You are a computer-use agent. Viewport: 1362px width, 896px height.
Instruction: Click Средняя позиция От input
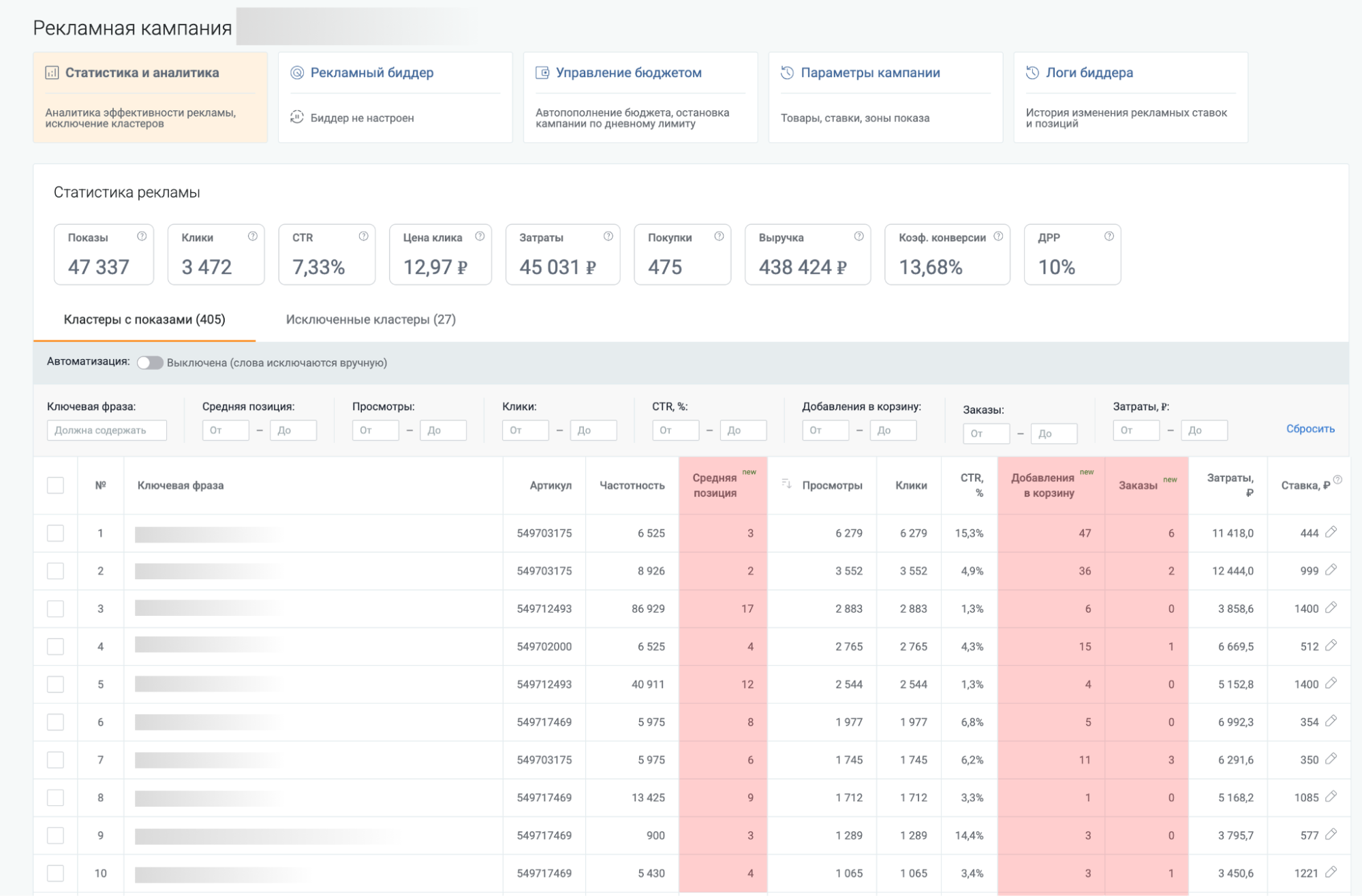[x=226, y=430]
